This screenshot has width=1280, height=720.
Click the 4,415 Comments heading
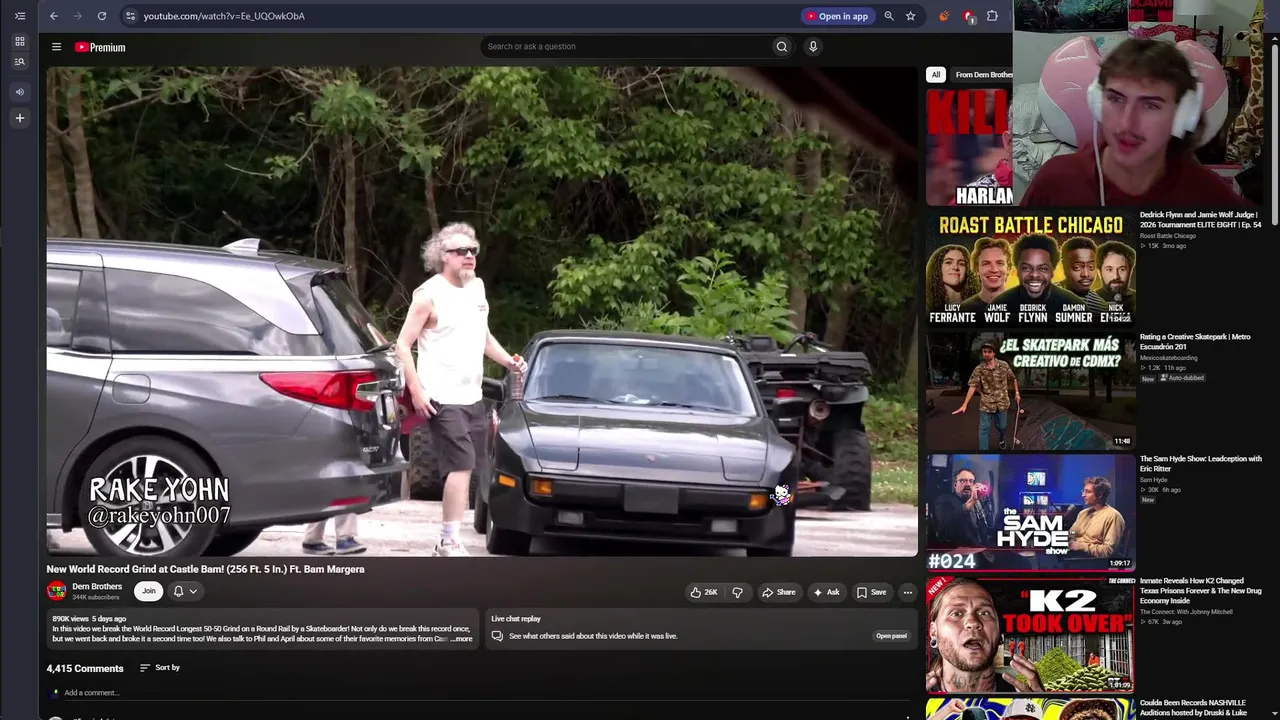click(85, 669)
